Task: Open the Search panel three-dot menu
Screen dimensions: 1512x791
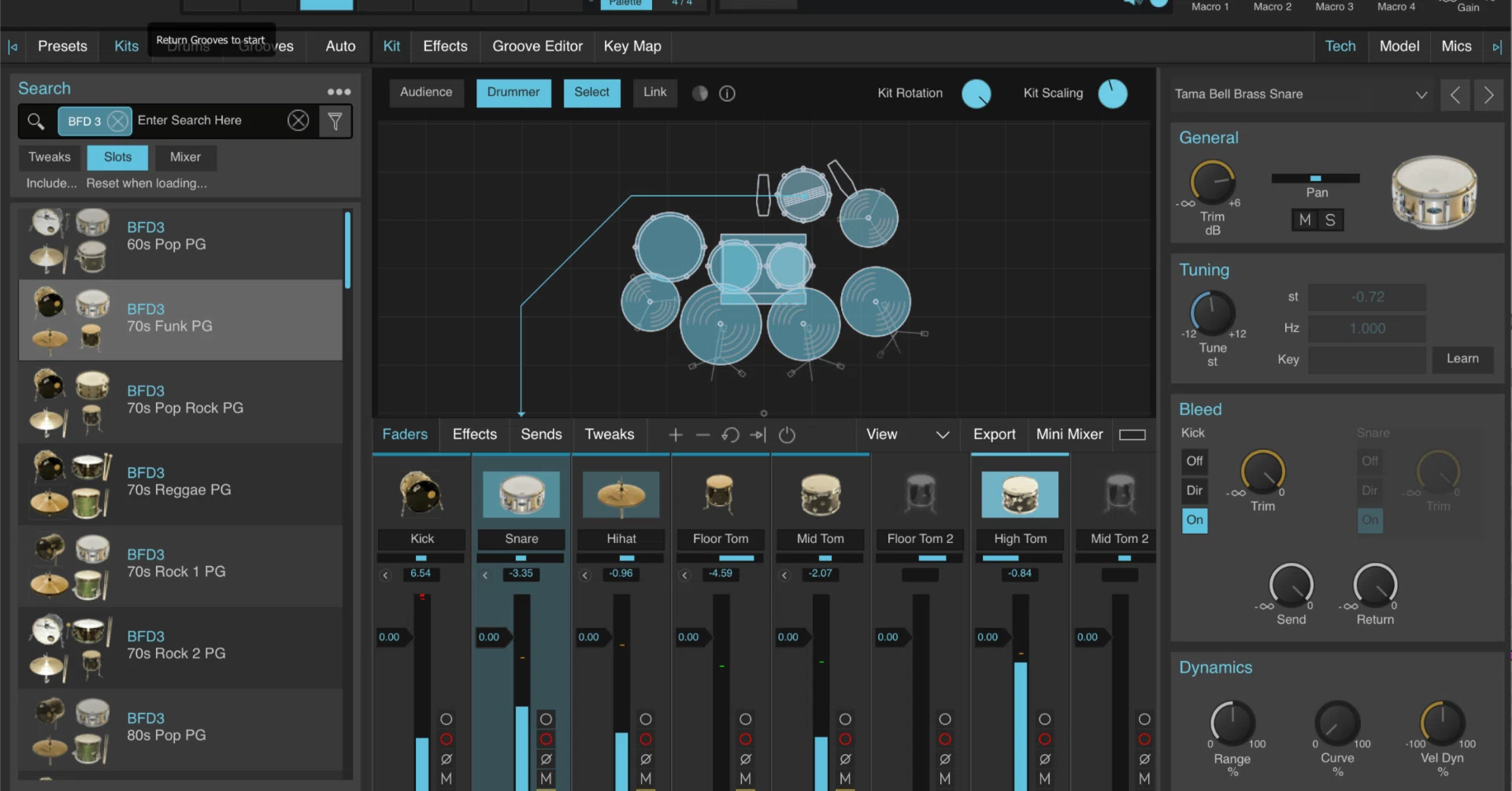Action: tap(339, 91)
